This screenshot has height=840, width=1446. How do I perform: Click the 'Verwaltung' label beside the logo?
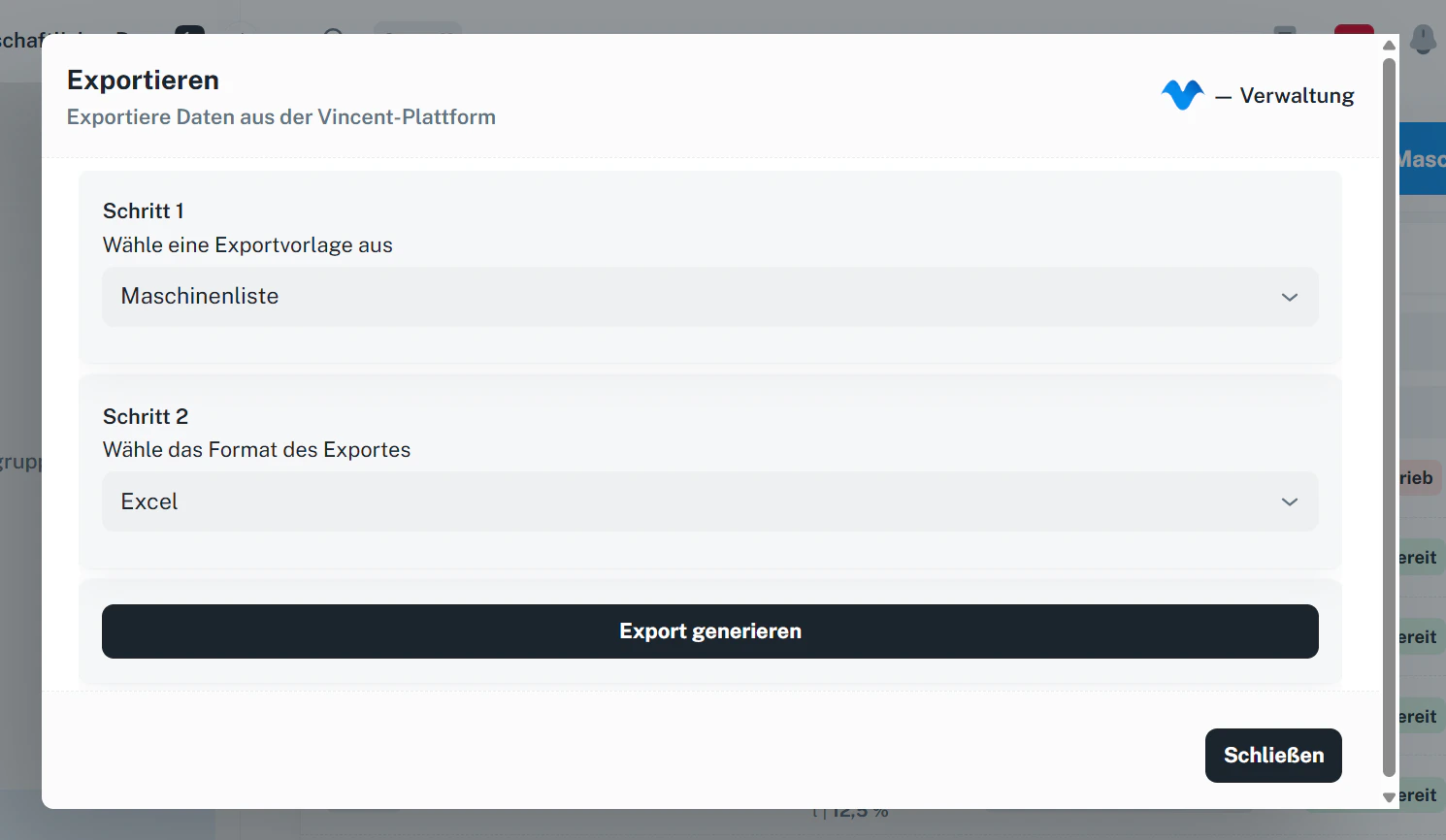1297,96
